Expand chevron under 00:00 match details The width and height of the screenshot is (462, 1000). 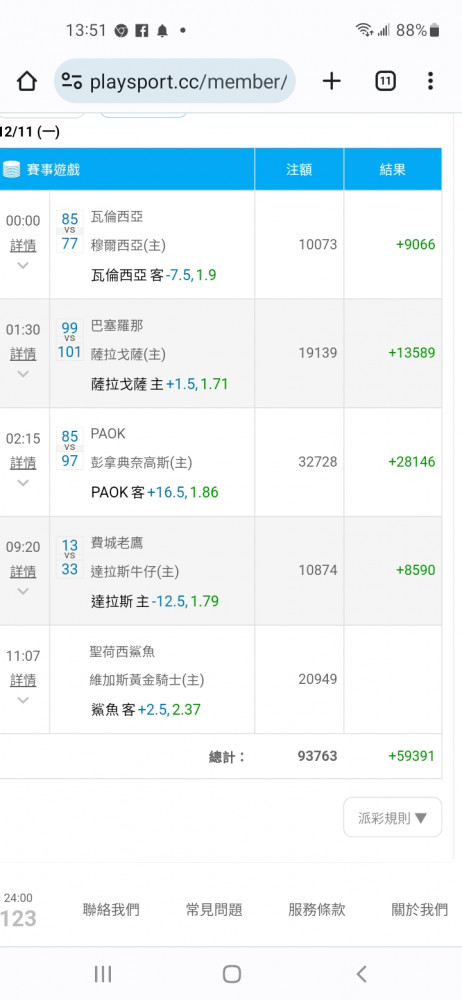pyautogui.click(x=23, y=265)
